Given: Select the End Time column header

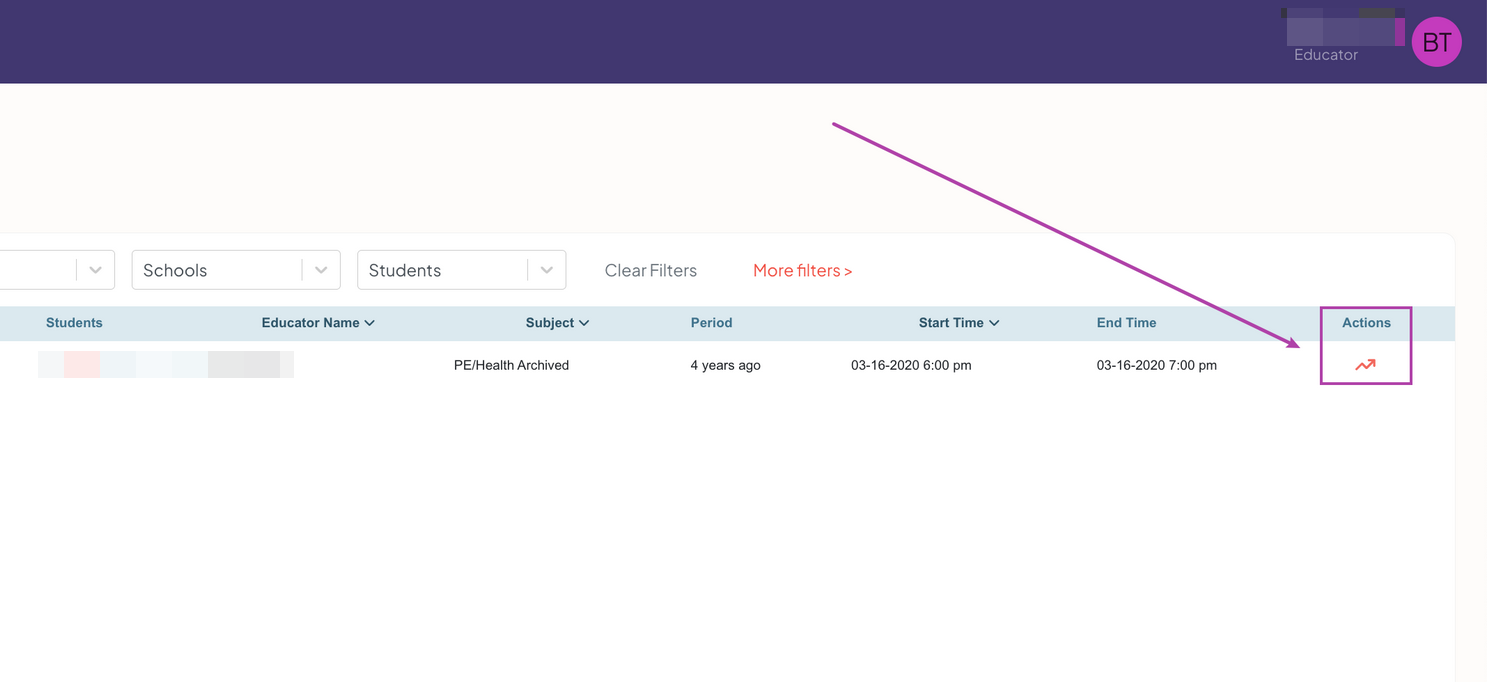Looking at the screenshot, I should [1126, 323].
